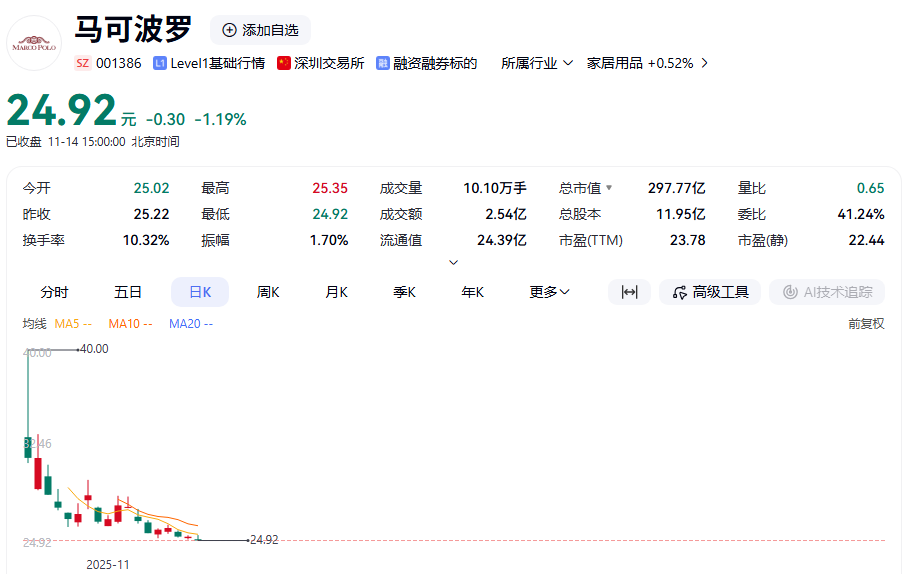This screenshot has width=908, height=574.
Task: Click the AI技术追踪 button
Action: pyautogui.click(x=827, y=292)
